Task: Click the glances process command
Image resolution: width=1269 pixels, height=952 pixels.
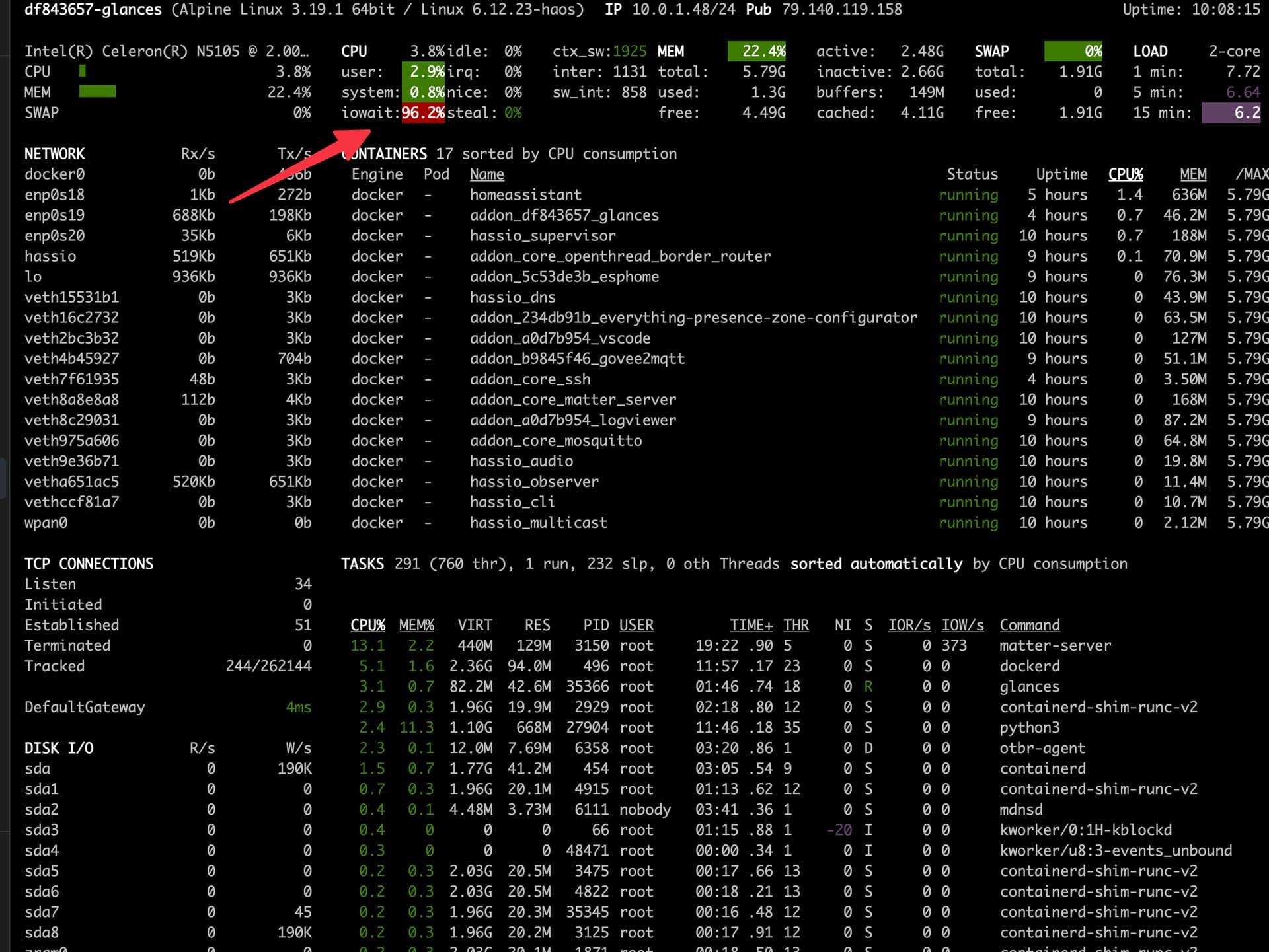Action: point(1030,686)
